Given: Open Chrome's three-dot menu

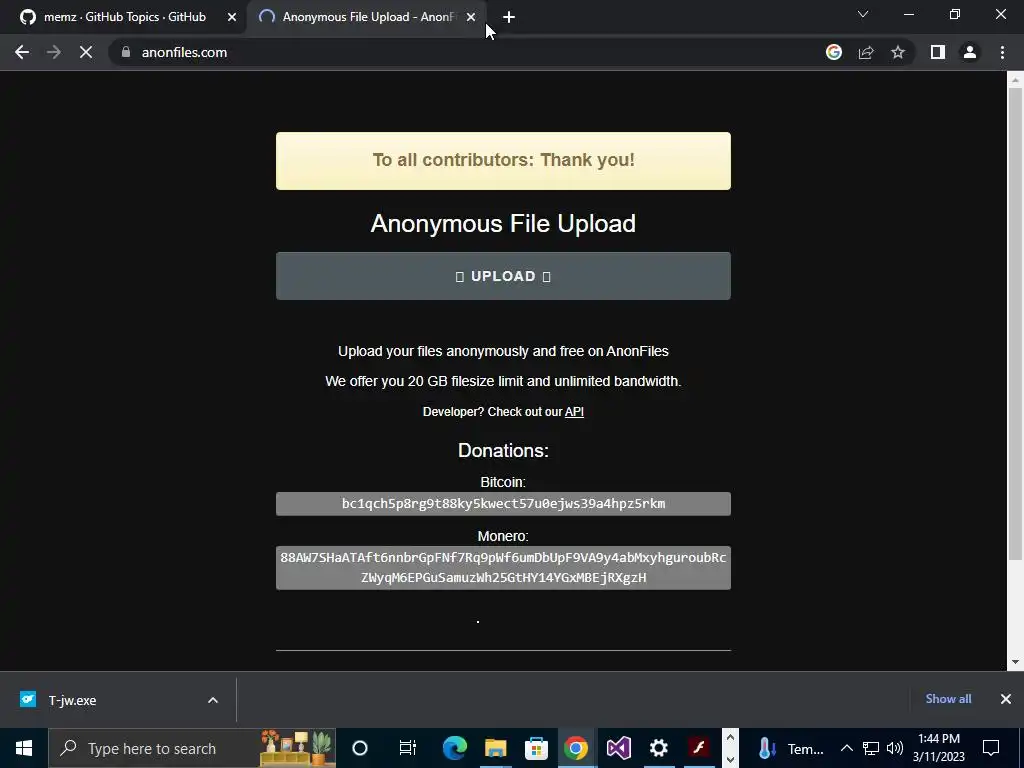Looking at the screenshot, I should (x=1002, y=52).
